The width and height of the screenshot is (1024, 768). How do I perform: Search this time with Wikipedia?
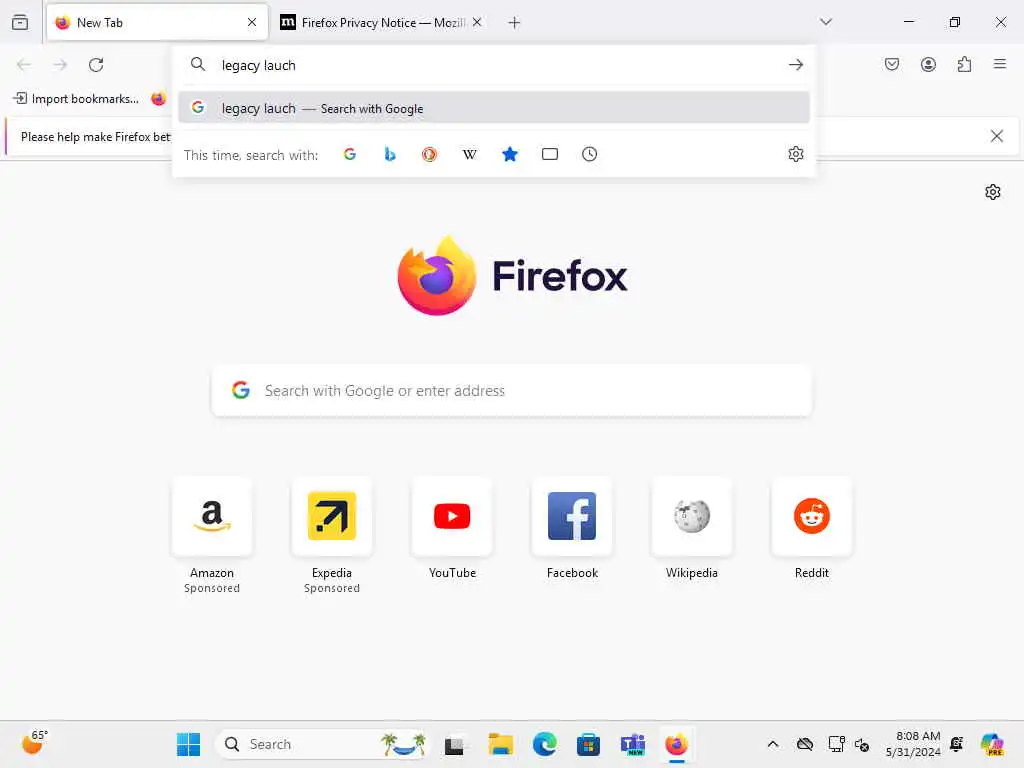(470, 154)
